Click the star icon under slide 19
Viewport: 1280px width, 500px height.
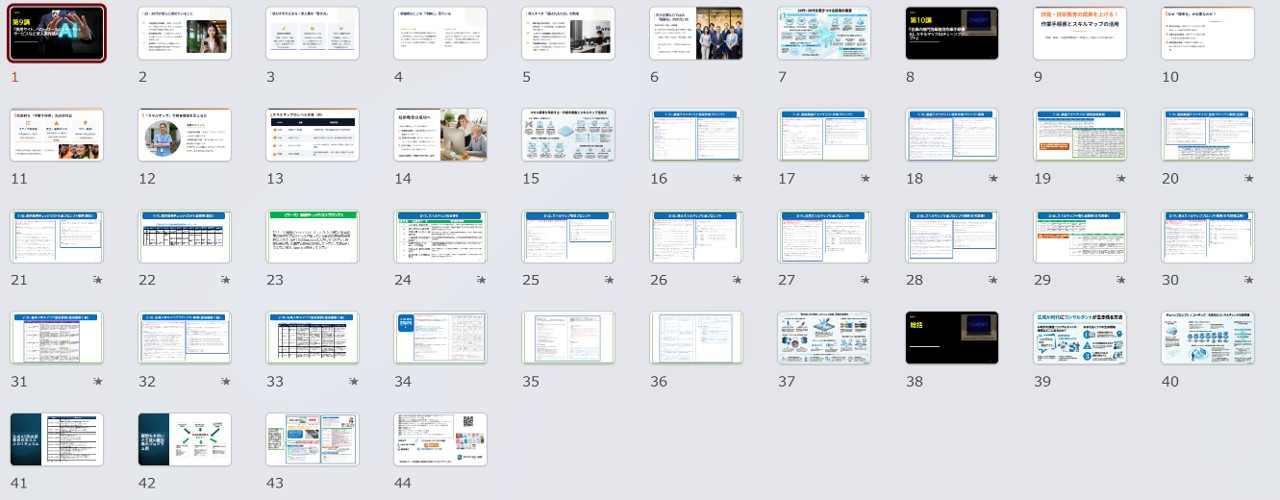point(1122,178)
